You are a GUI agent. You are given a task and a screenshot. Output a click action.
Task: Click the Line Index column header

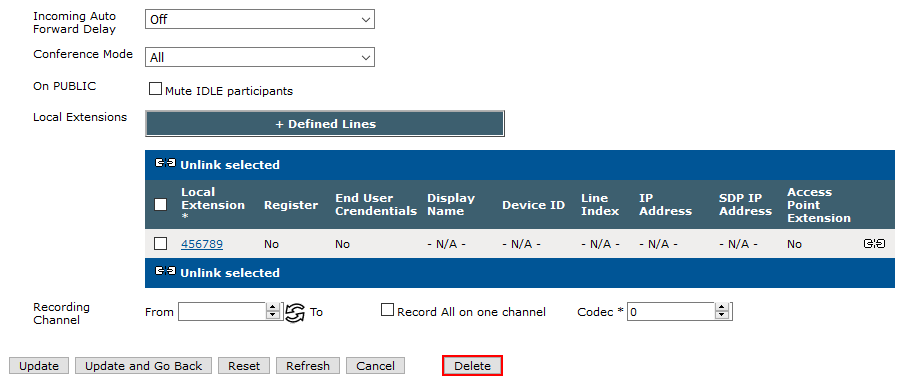click(600, 205)
